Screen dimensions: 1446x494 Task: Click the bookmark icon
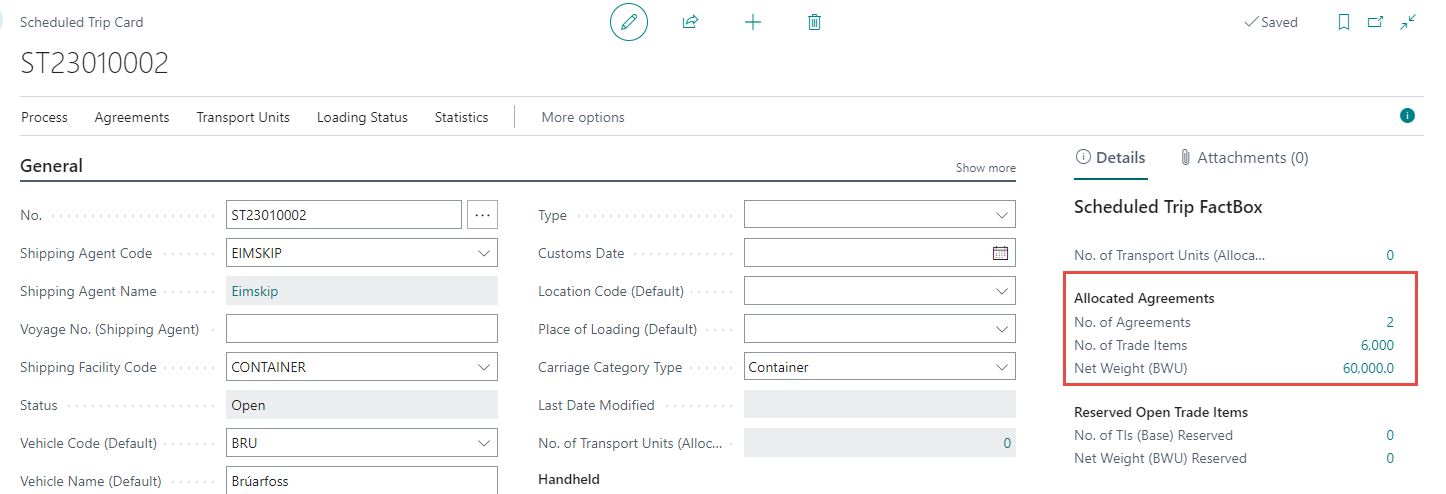[1344, 22]
